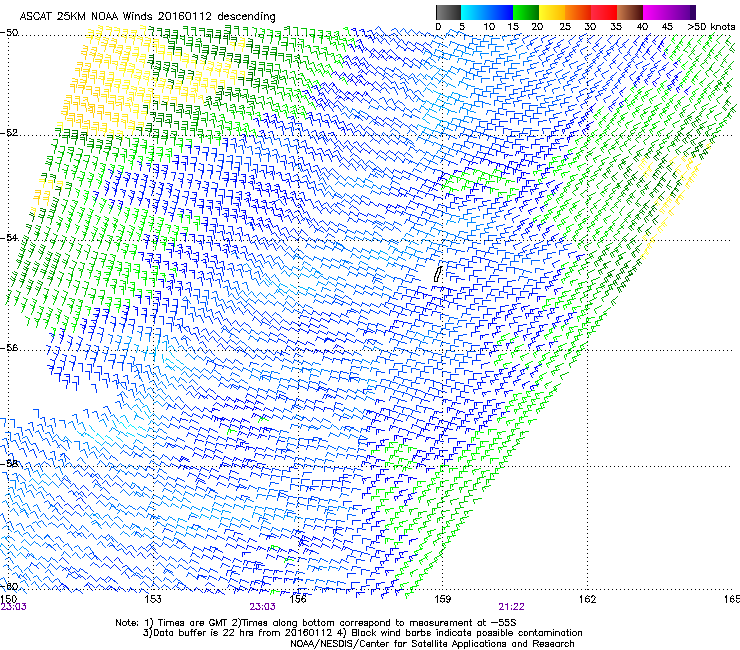
Task: Click the '-56' latitude label
Action: coord(9,347)
